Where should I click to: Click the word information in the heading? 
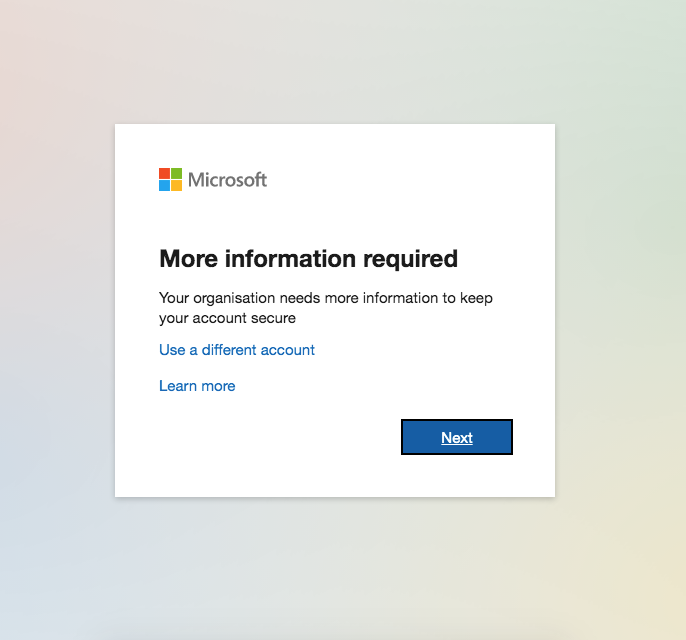click(x=290, y=259)
